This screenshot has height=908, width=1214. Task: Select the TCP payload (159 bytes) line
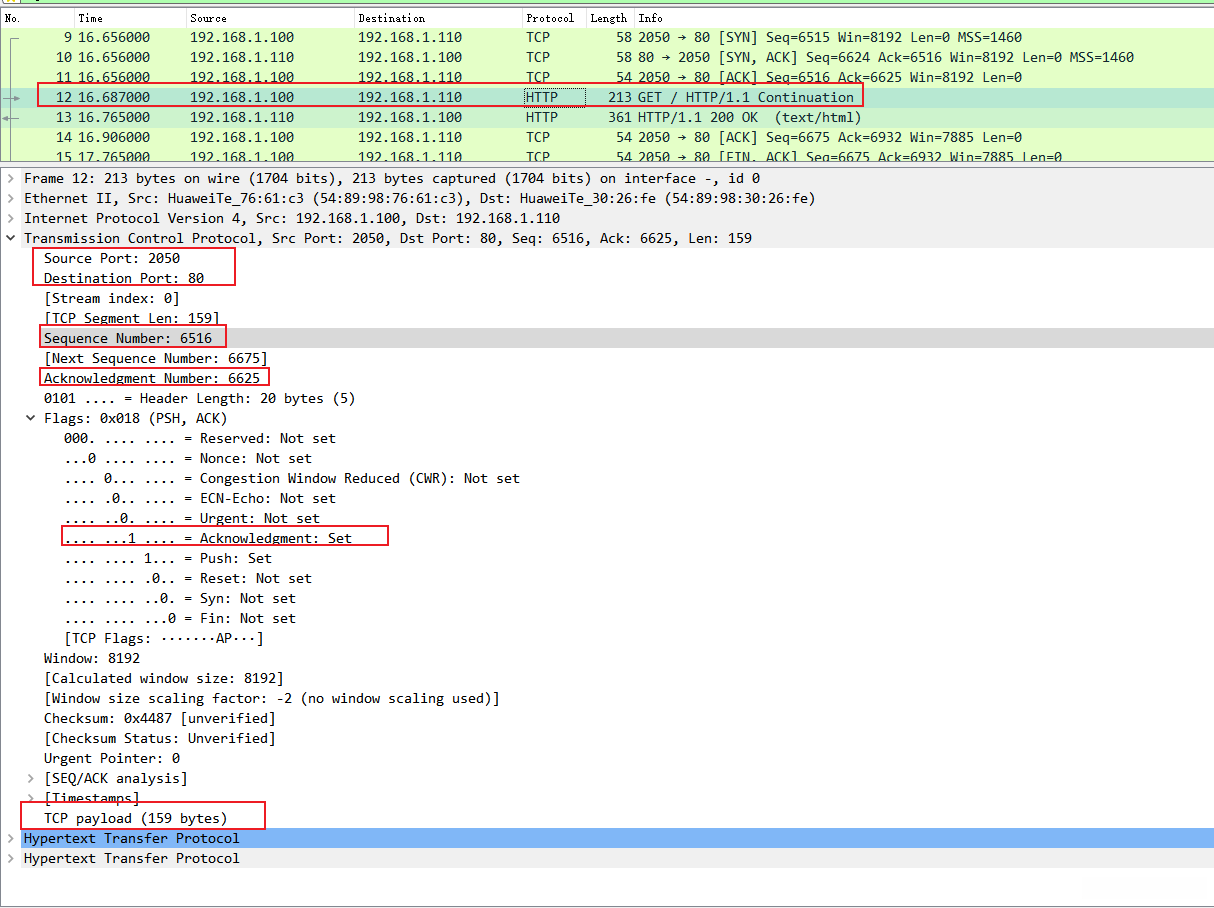tap(136, 818)
